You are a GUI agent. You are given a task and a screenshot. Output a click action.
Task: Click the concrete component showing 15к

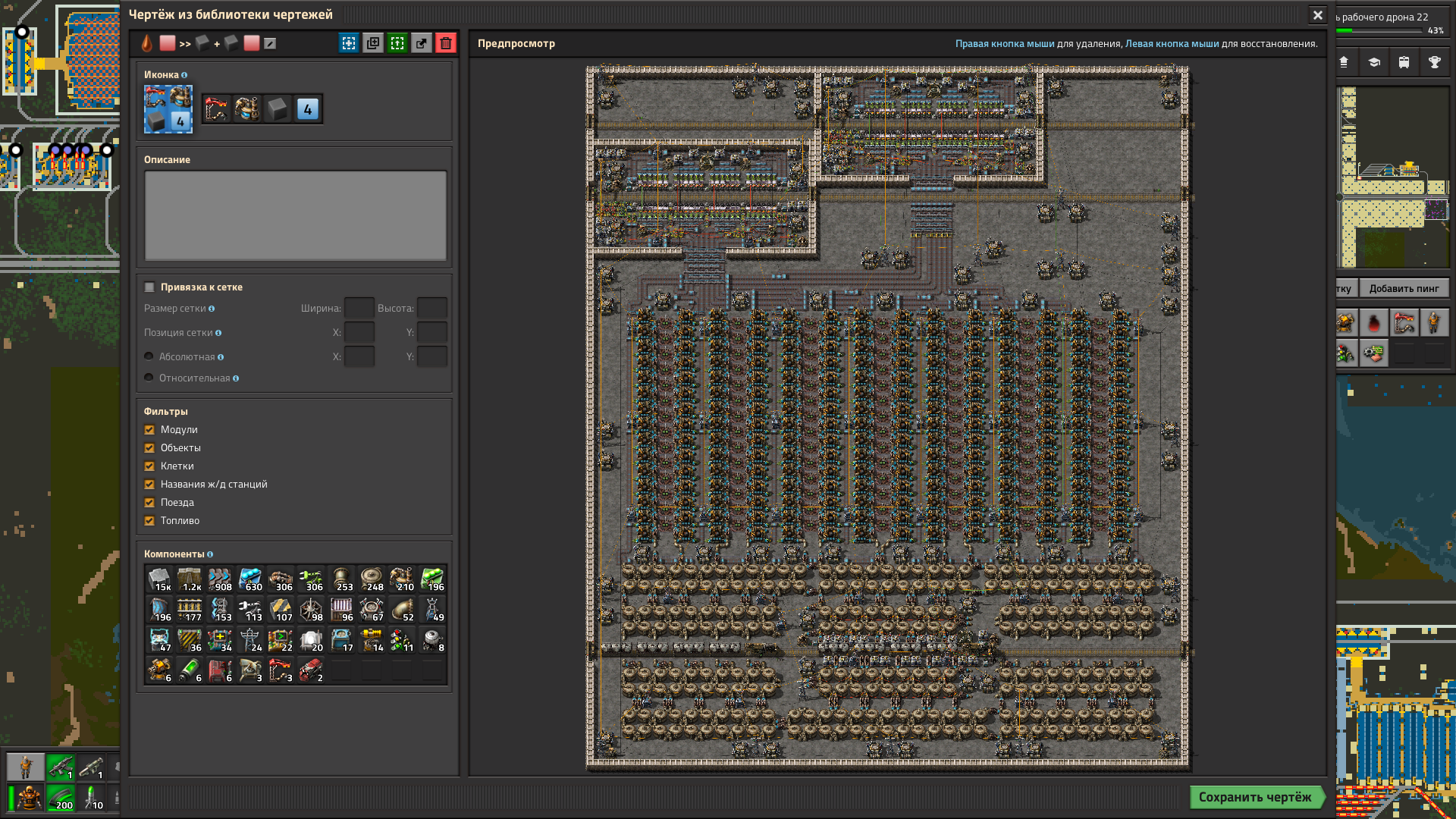coord(159,579)
